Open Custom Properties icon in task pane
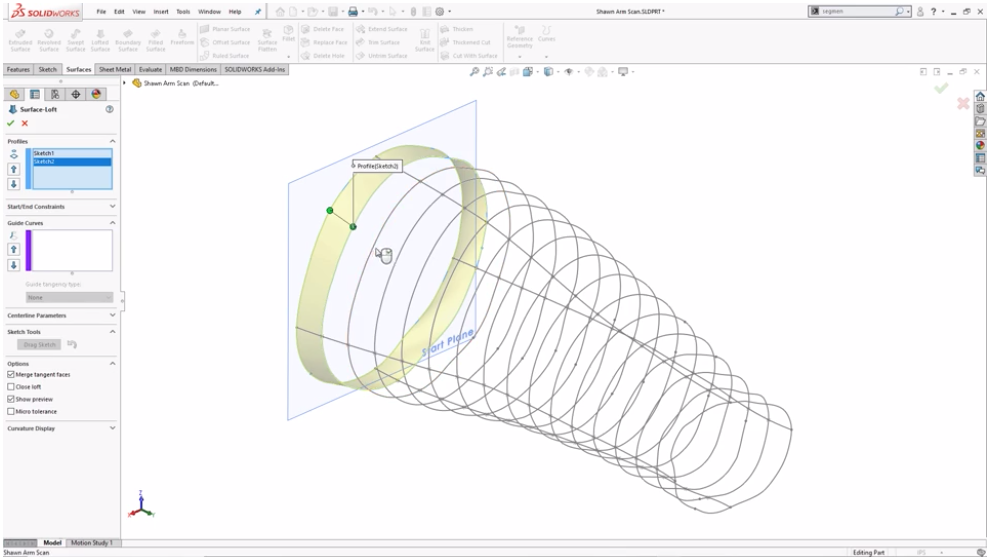 click(980, 158)
